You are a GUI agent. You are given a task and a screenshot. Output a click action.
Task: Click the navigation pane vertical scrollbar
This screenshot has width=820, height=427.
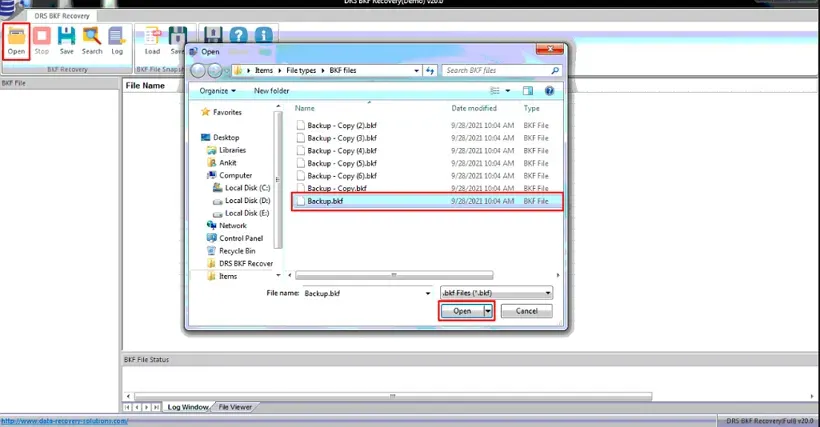(278, 179)
